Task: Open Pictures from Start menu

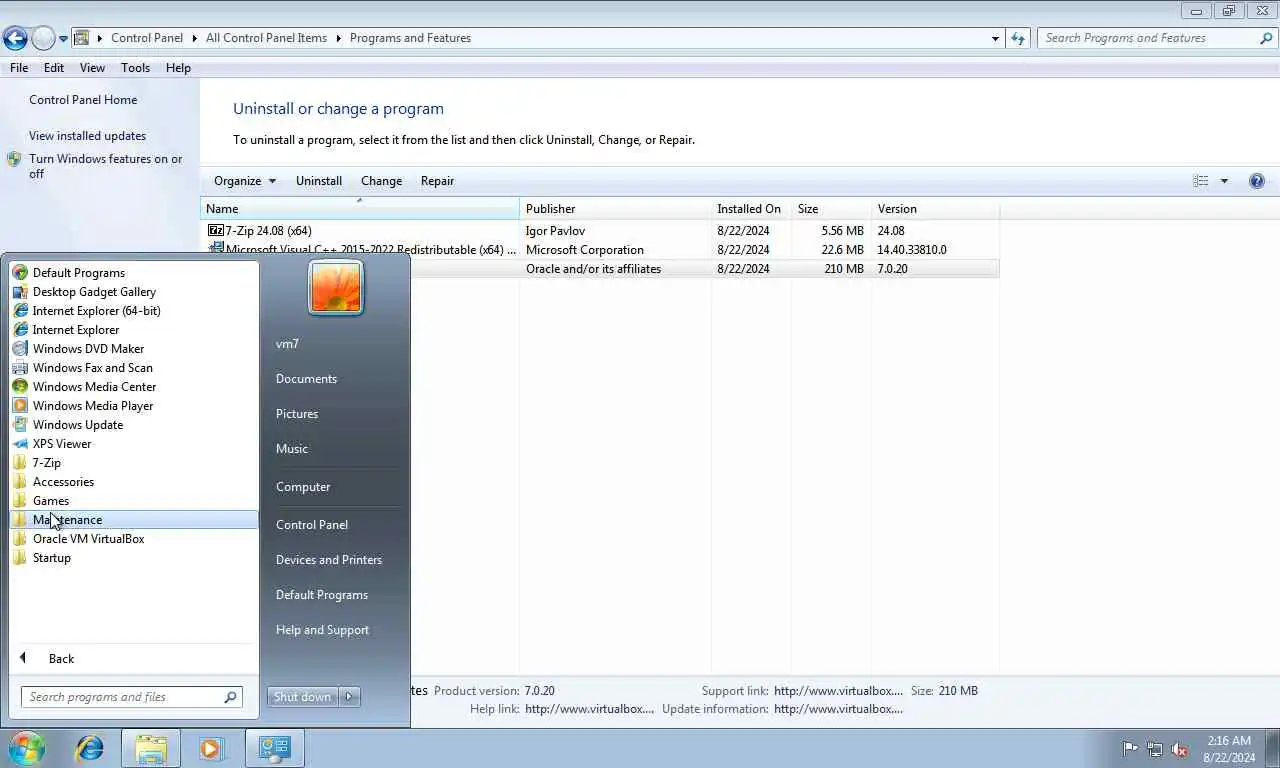Action: tap(297, 413)
